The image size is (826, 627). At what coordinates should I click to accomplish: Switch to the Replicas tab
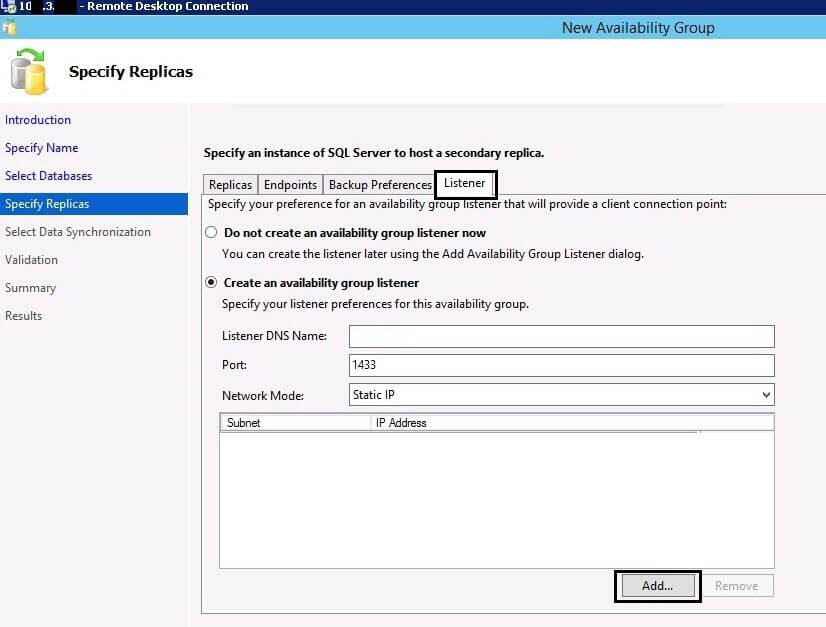230,185
